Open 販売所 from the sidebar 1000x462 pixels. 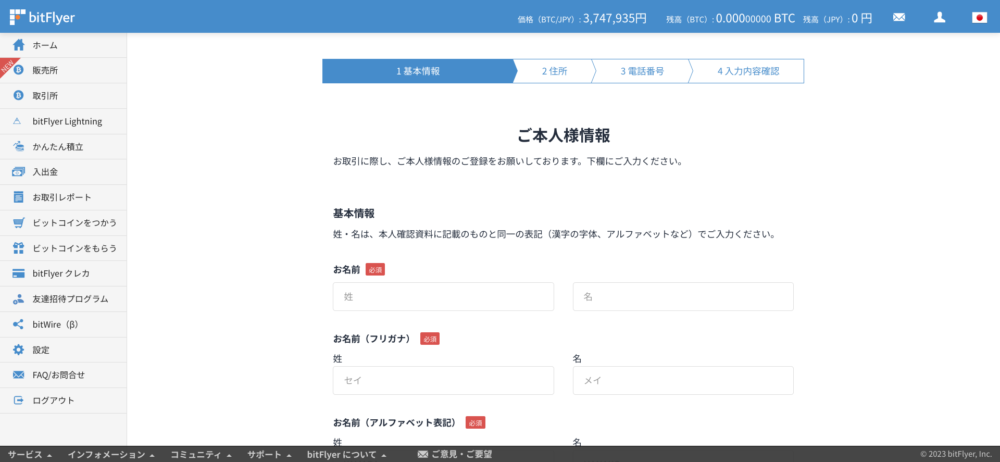click(x=45, y=70)
